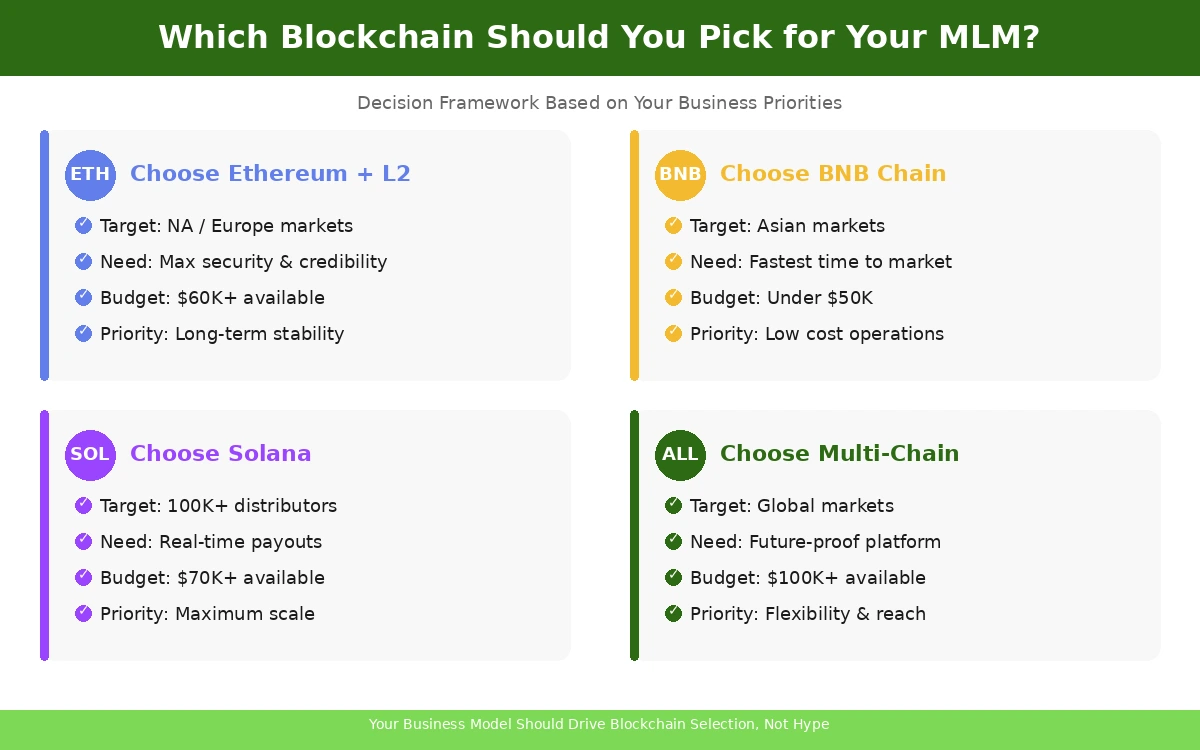The image size is (1200, 750).
Task: Click the BNB circle badge
Action: pyautogui.click(x=680, y=175)
